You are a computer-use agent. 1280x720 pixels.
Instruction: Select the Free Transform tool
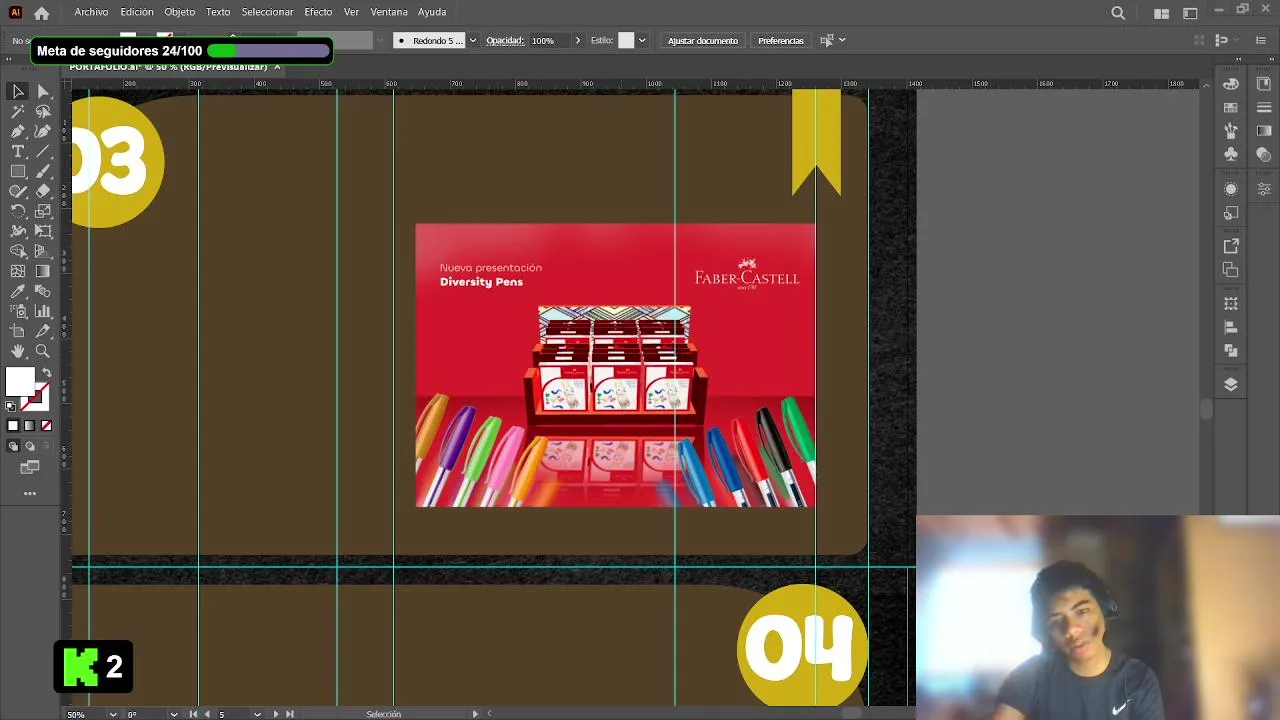coord(43,231)
